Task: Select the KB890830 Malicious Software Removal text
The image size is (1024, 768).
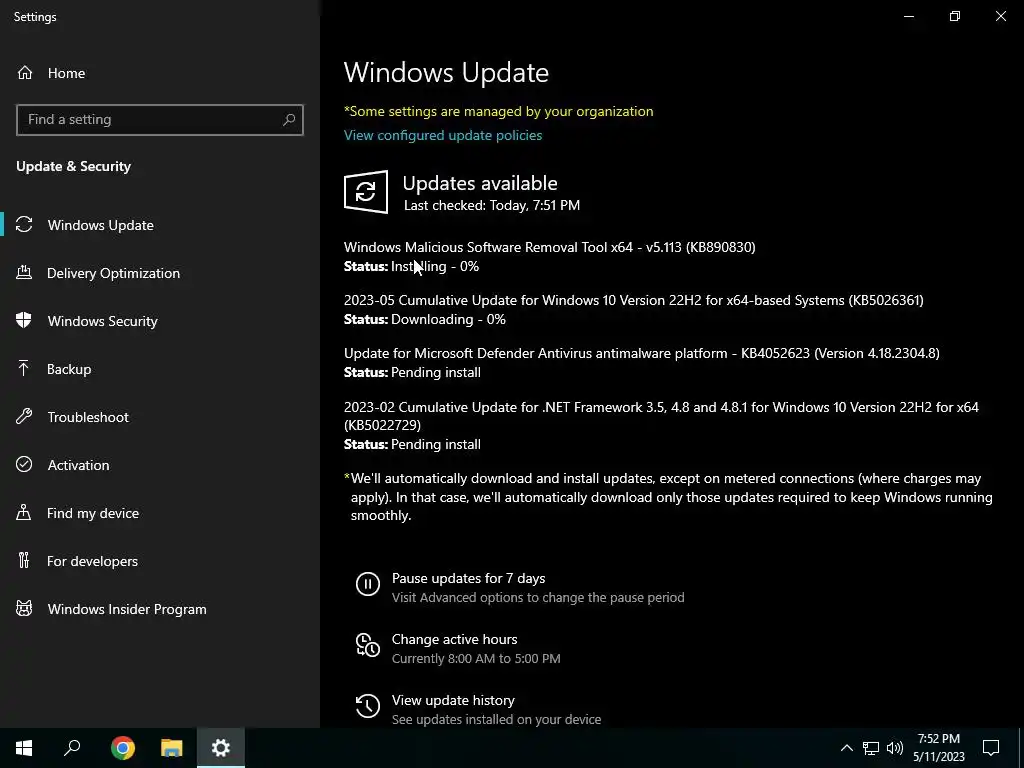Action: coord(550,247)
